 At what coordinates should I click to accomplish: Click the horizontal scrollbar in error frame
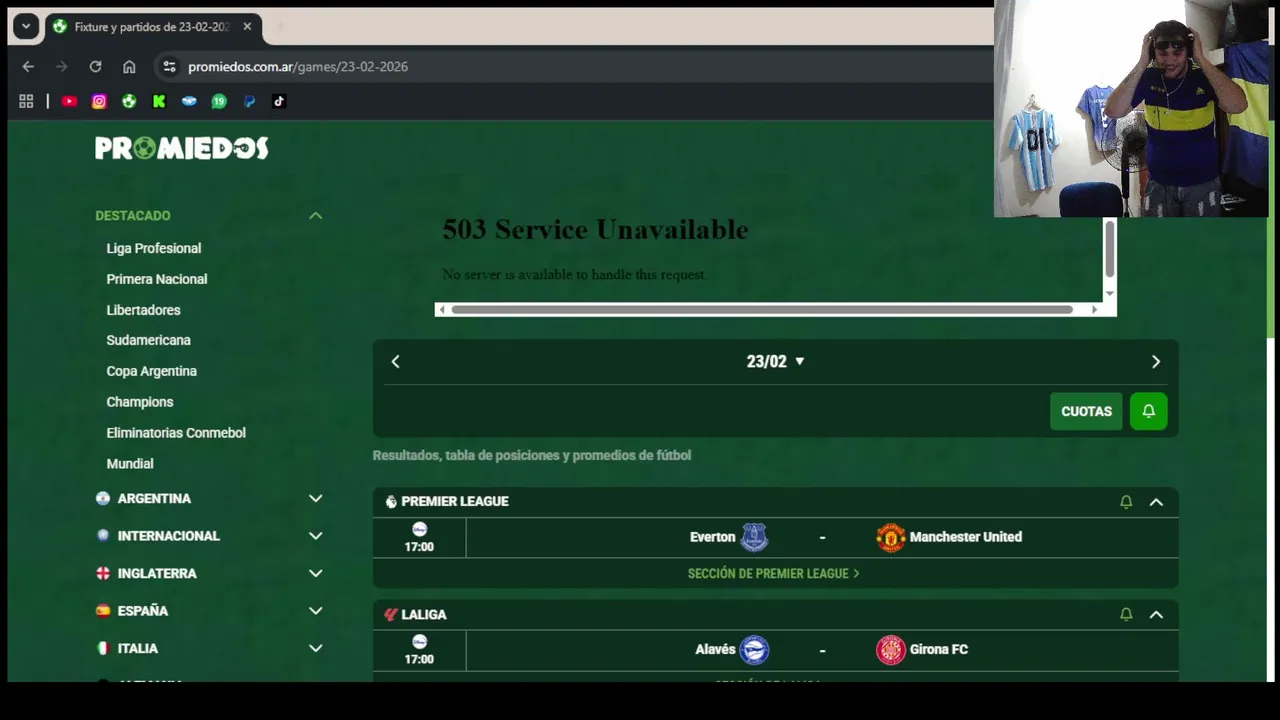[762, 310]
